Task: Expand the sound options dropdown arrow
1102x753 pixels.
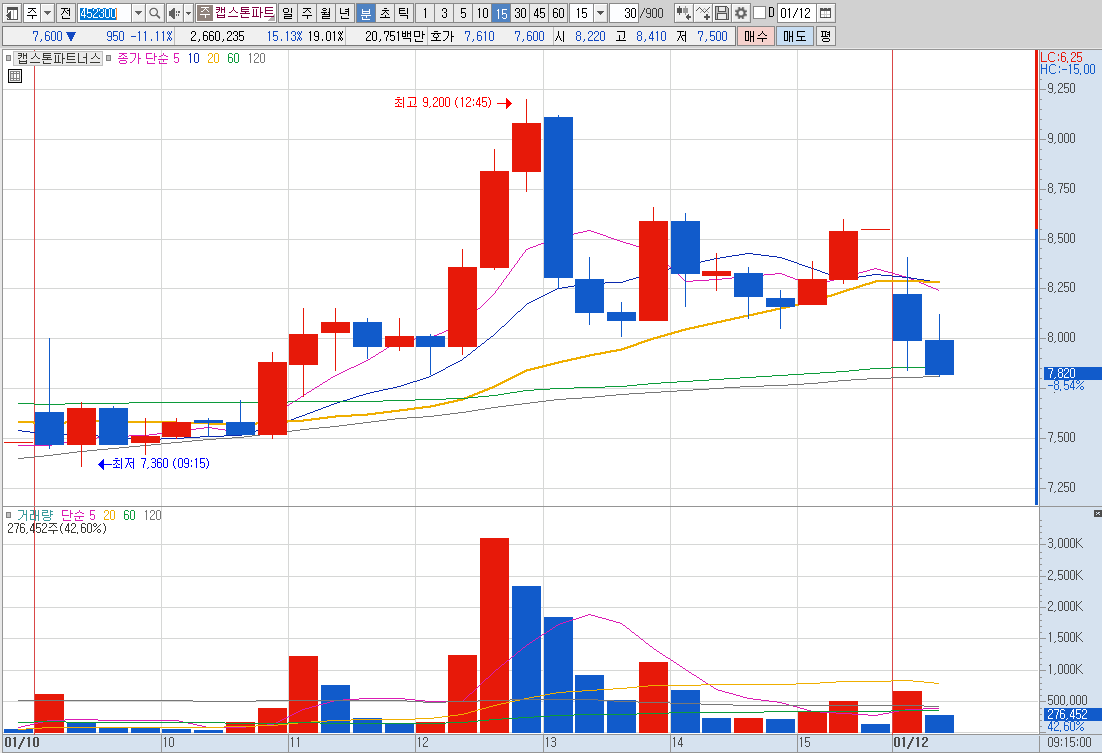Action: pos(188,13)
